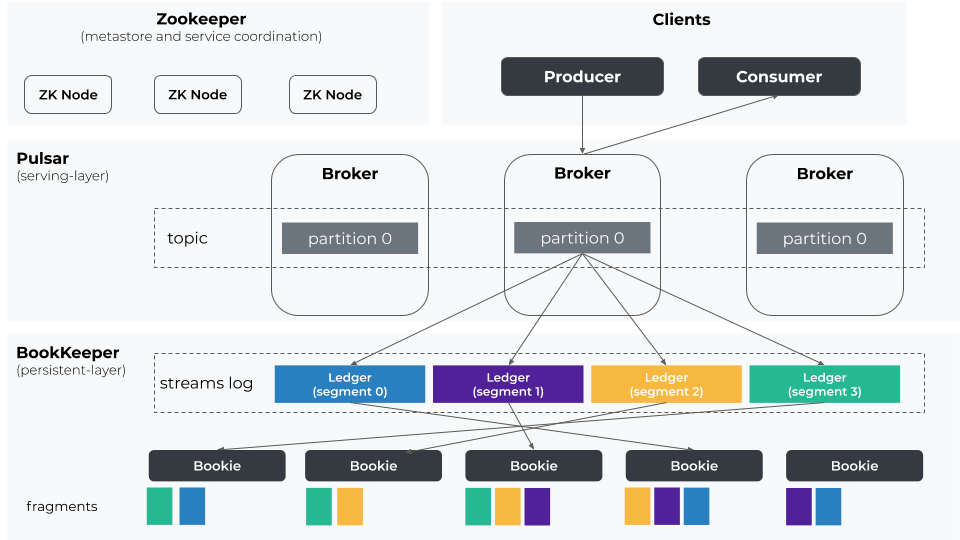
Task: Click the Bookie holding green and yellow fragments
Action: pyautogui.click(x=373, y=466)
